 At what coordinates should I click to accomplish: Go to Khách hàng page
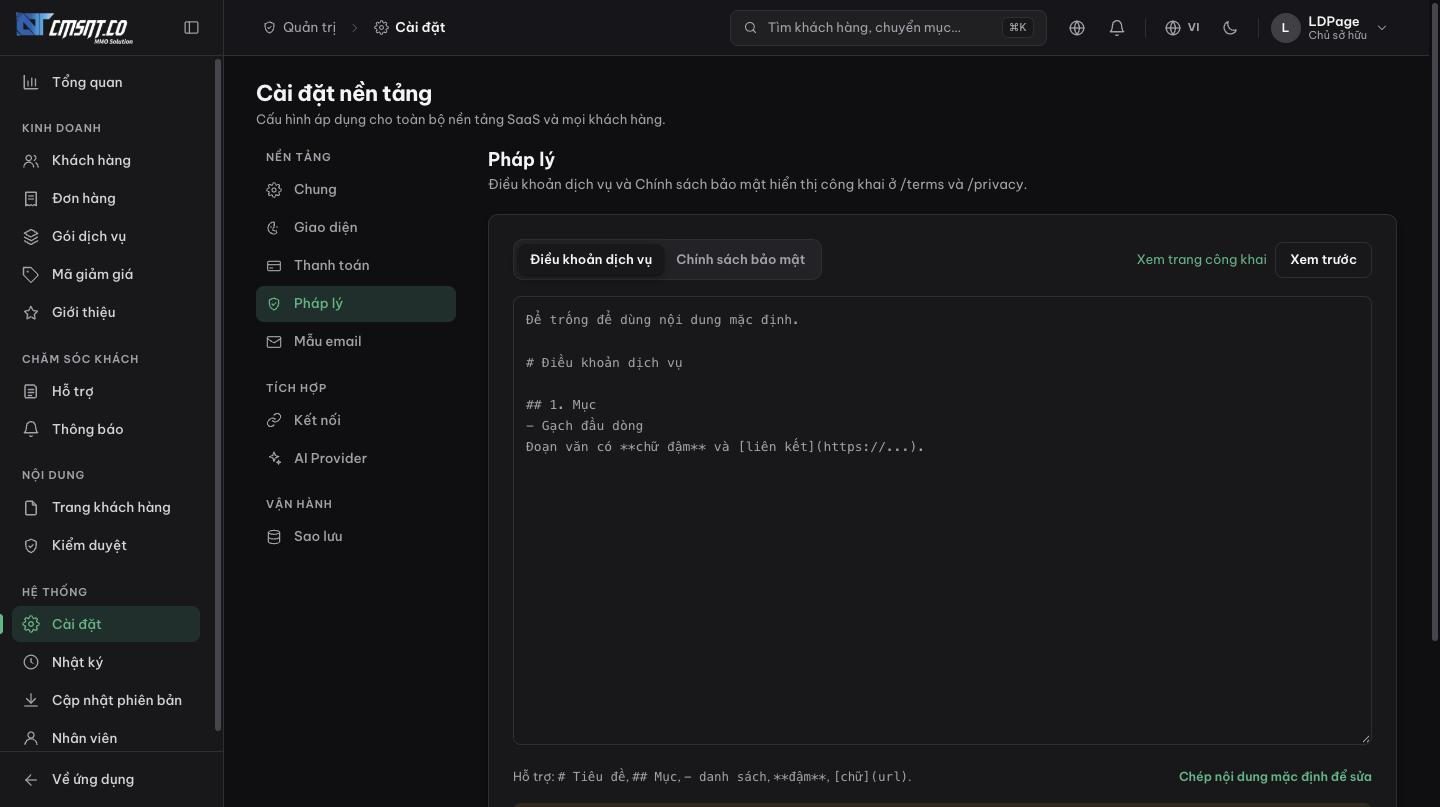tap(106, 160)
